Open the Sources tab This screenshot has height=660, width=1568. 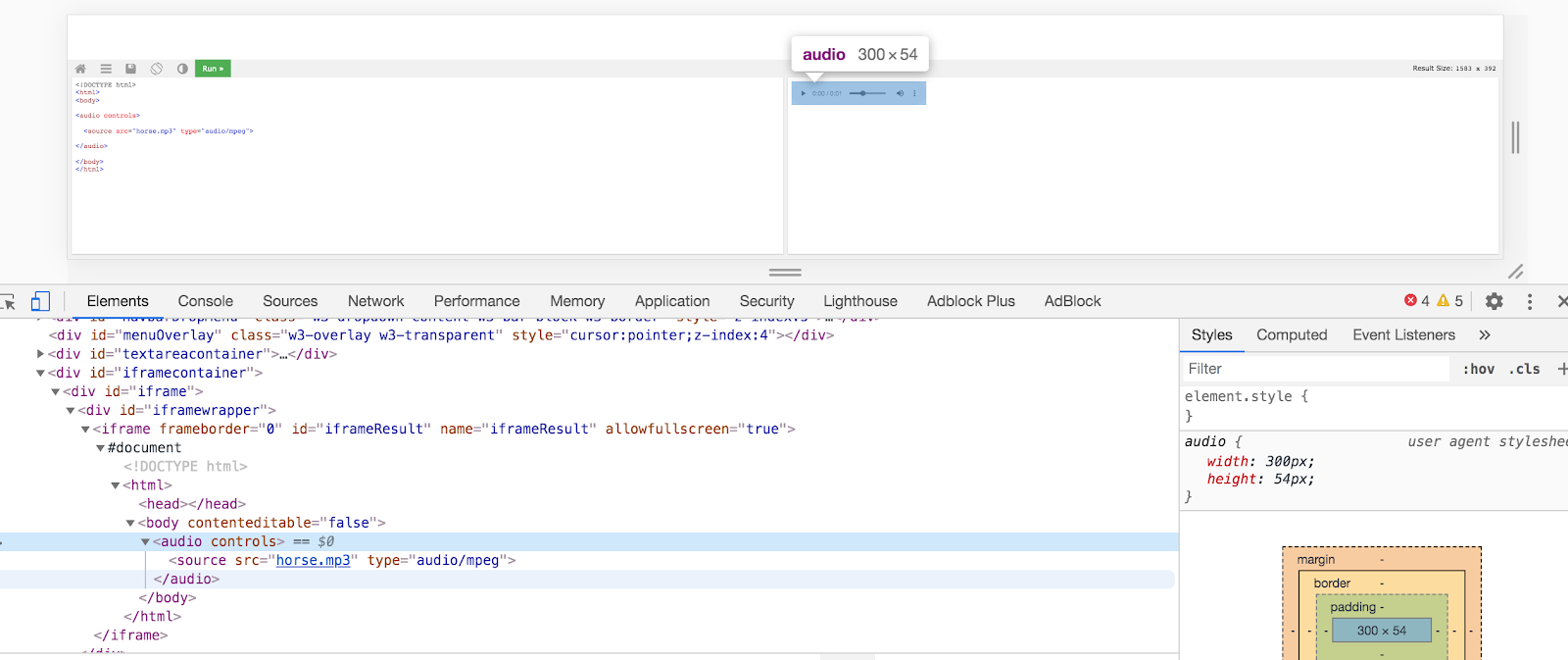click(290, 301)
